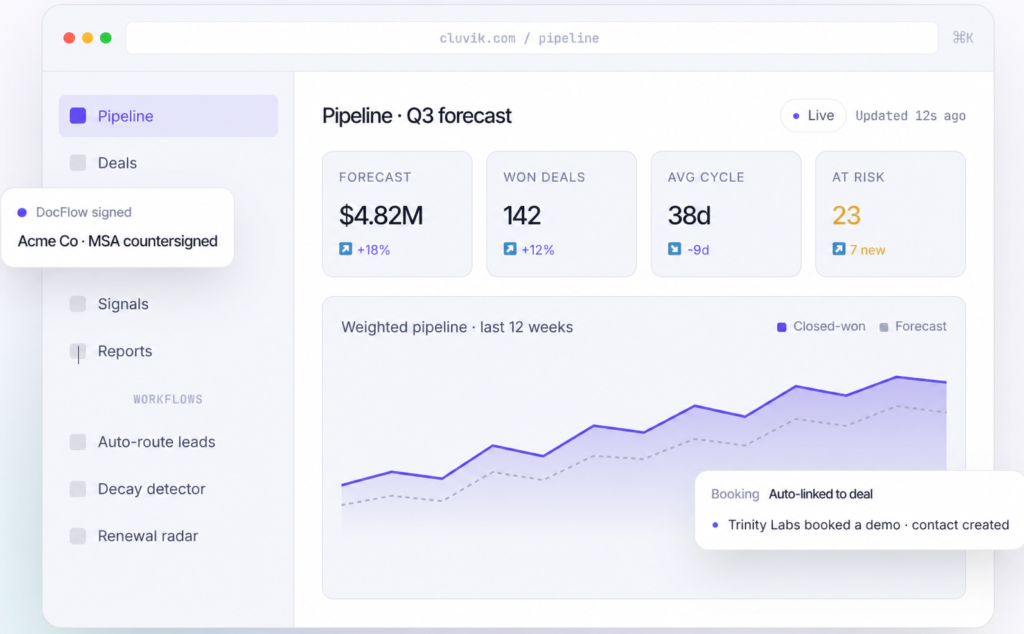Screen dimensions: 1024x634
Task: Click the +12% won deals change value
Action: tap(537, 250)
